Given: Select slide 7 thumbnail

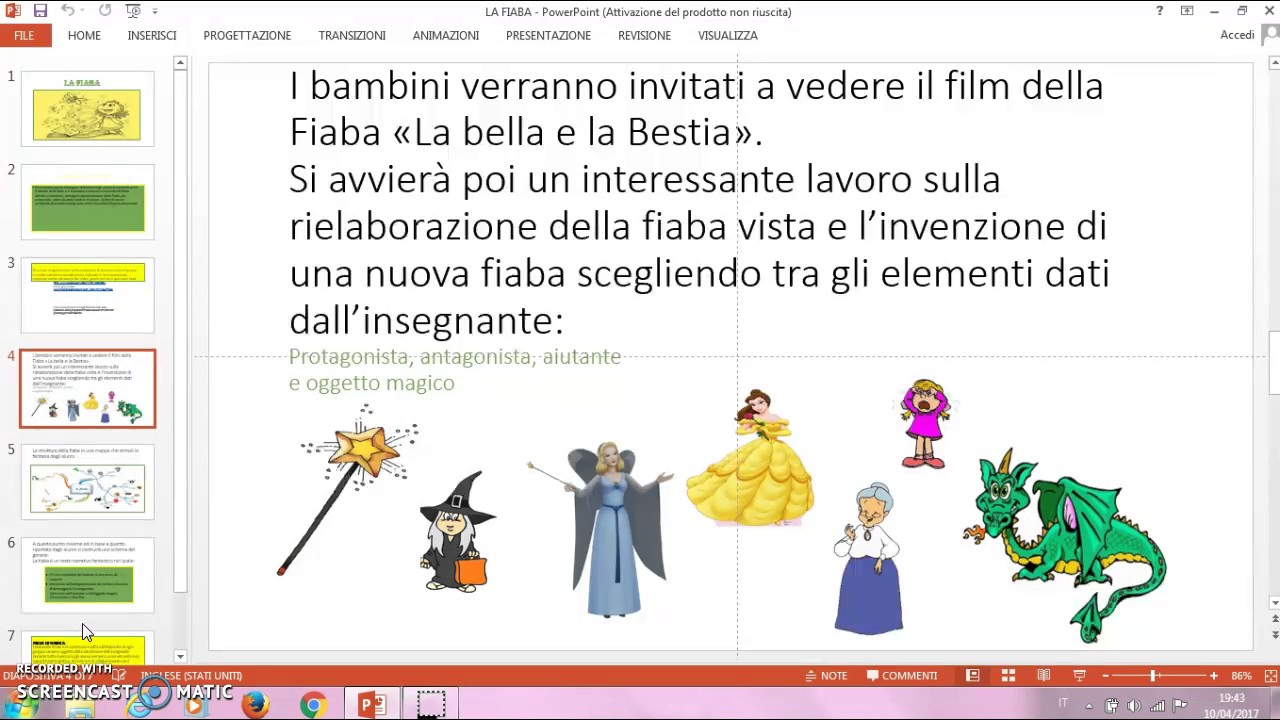Looking at the screenshot, I should [x=88, y=648].
